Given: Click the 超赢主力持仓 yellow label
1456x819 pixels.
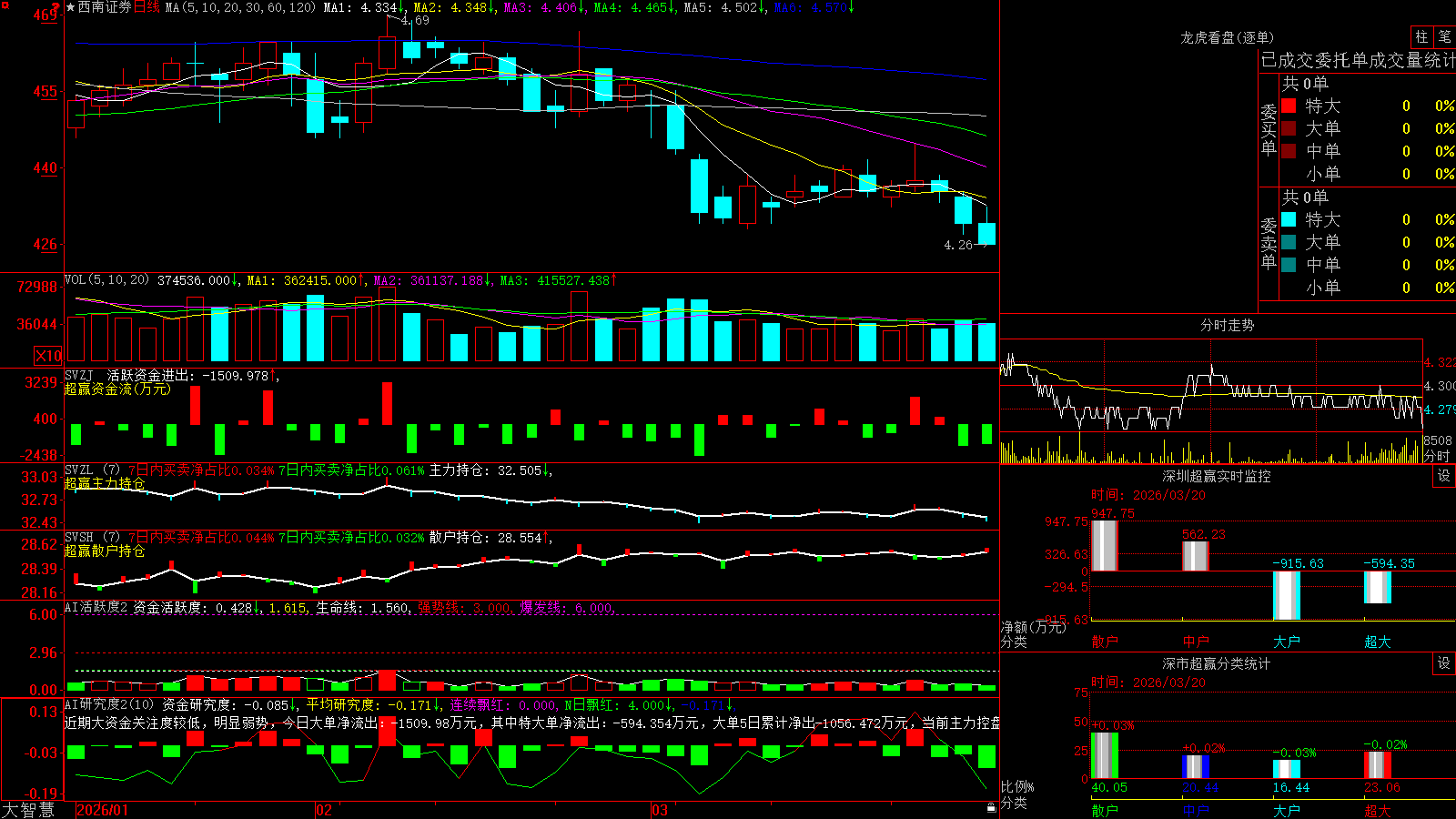Looking at the screenshot, I should [105, 483].
